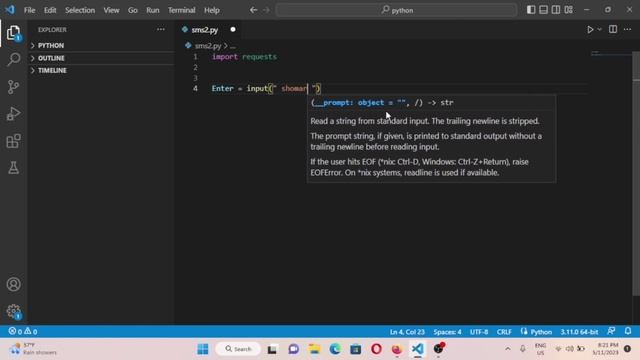The image size is (640, 360).
Task: Show hidden tray icons chevron
Action: point(508,349)
